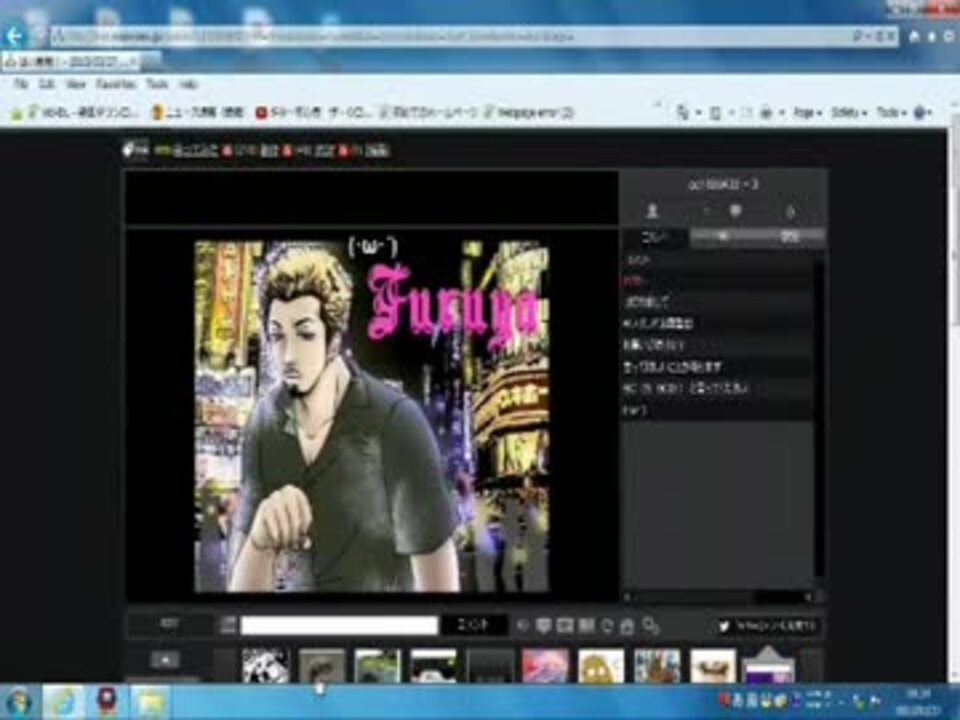The image size is (960, 720).
Task: Open the black-and-white manga thumbnail
Action: click(266, 666)
